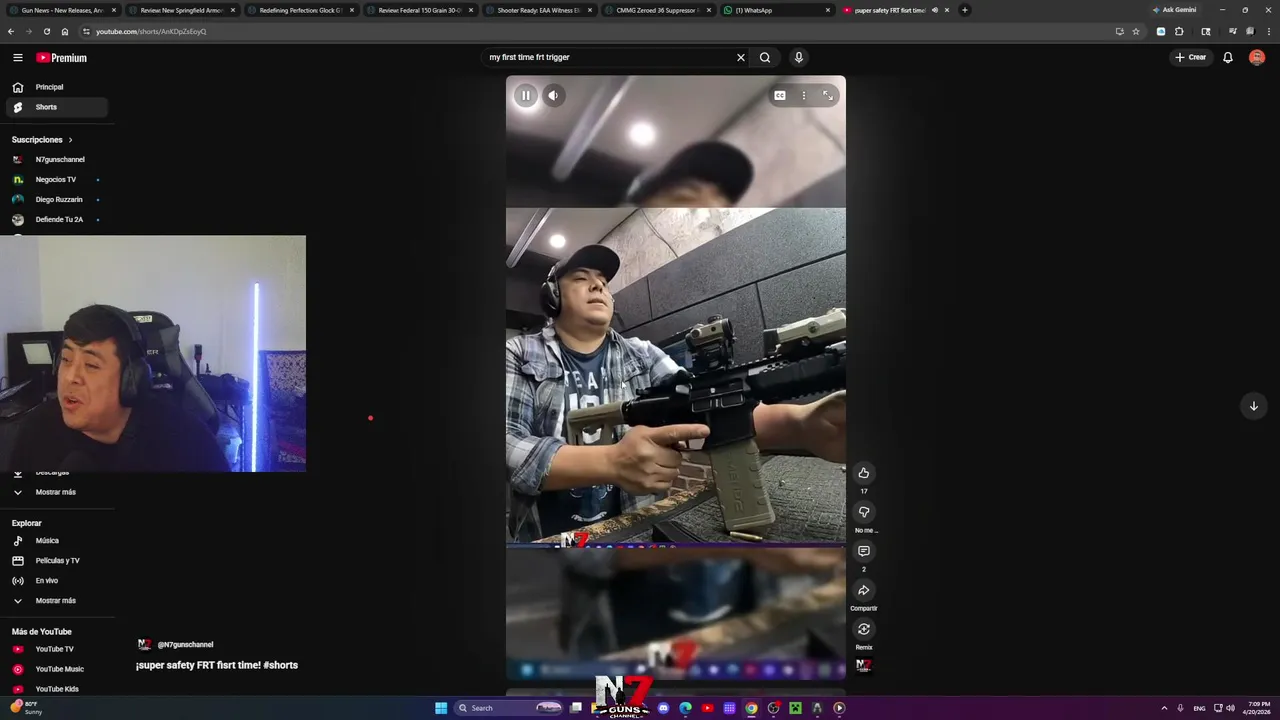Click the taskbar Search box

point(510,708)
